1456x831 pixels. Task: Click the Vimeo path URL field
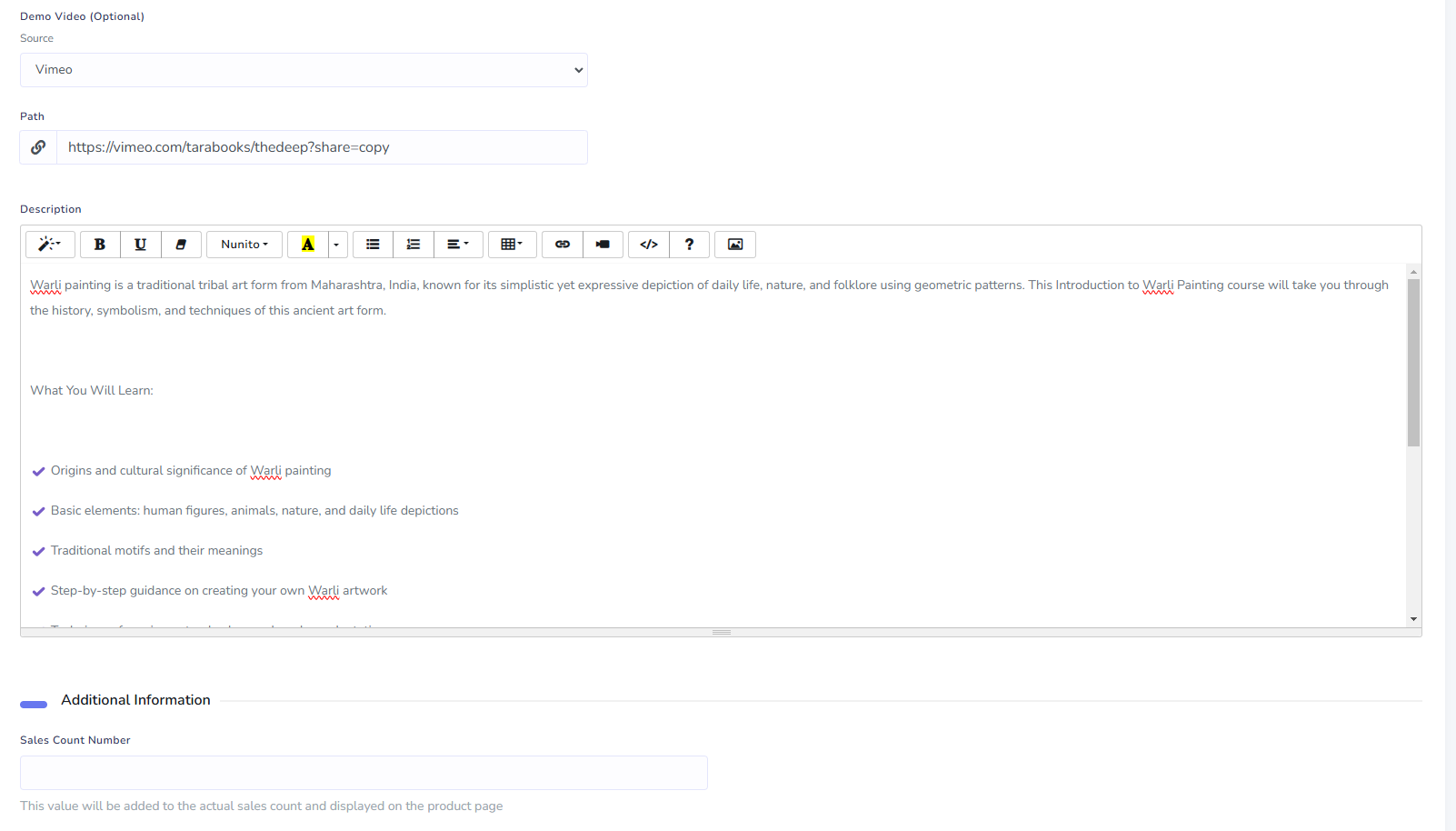[x=323, y=146]
